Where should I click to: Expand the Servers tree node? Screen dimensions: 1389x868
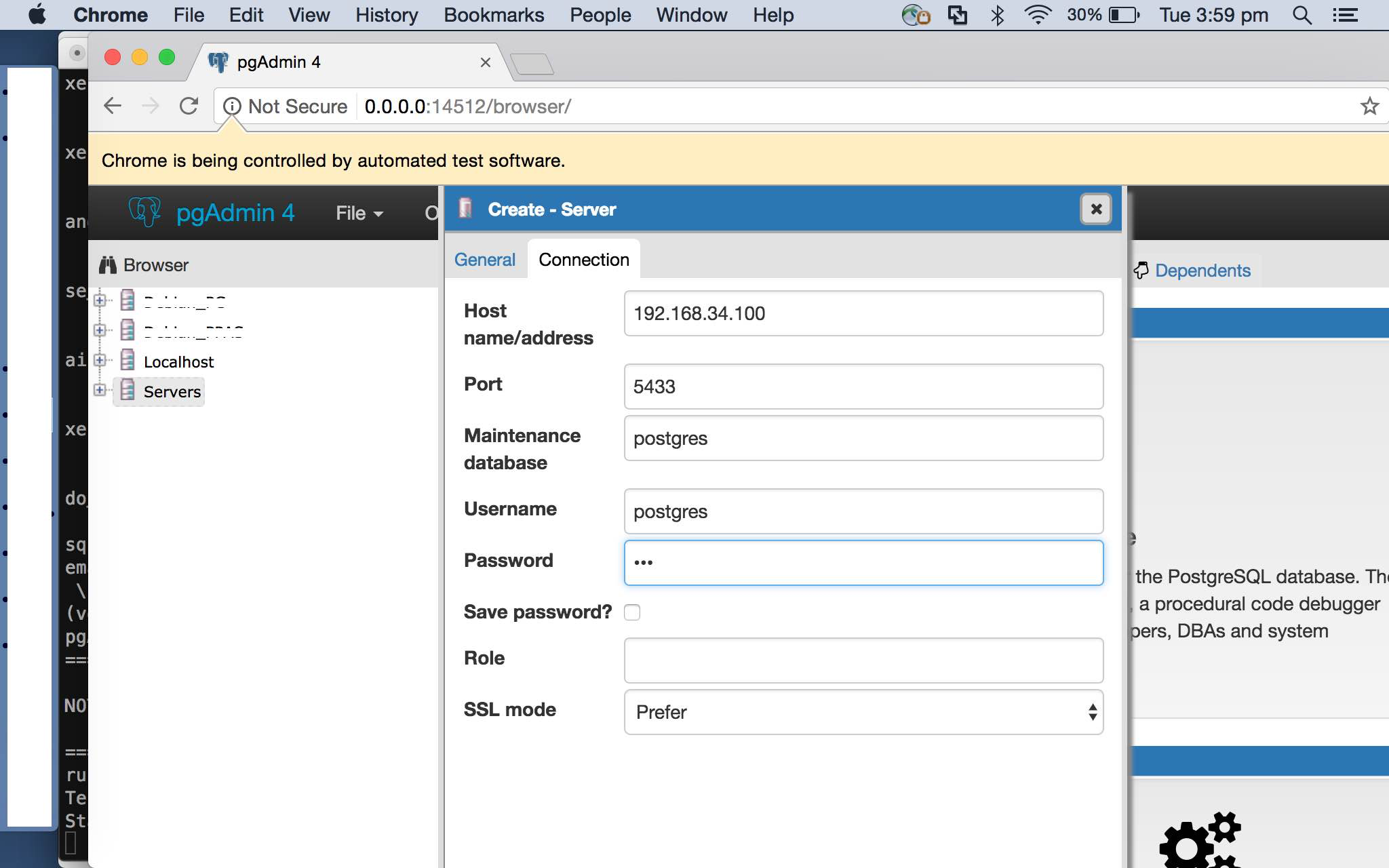coord(100,391)
